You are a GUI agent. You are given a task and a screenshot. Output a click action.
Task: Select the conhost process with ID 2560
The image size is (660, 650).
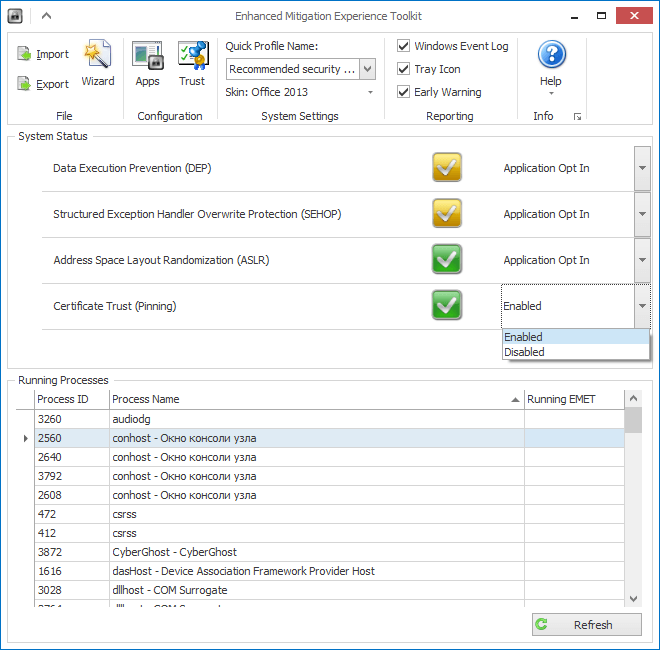[x=329, y=438]
